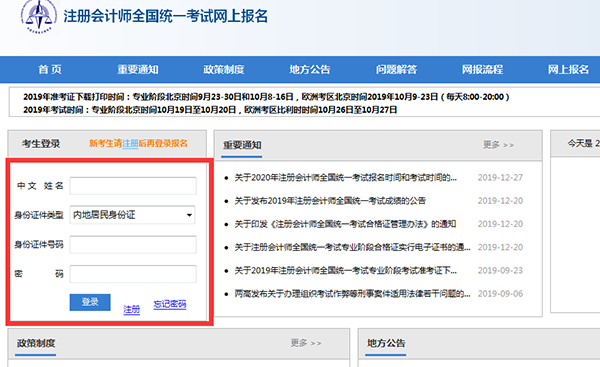The image size is (600, 367).
Task: Select the 地方公告 panel header
Action: [386, 343]
